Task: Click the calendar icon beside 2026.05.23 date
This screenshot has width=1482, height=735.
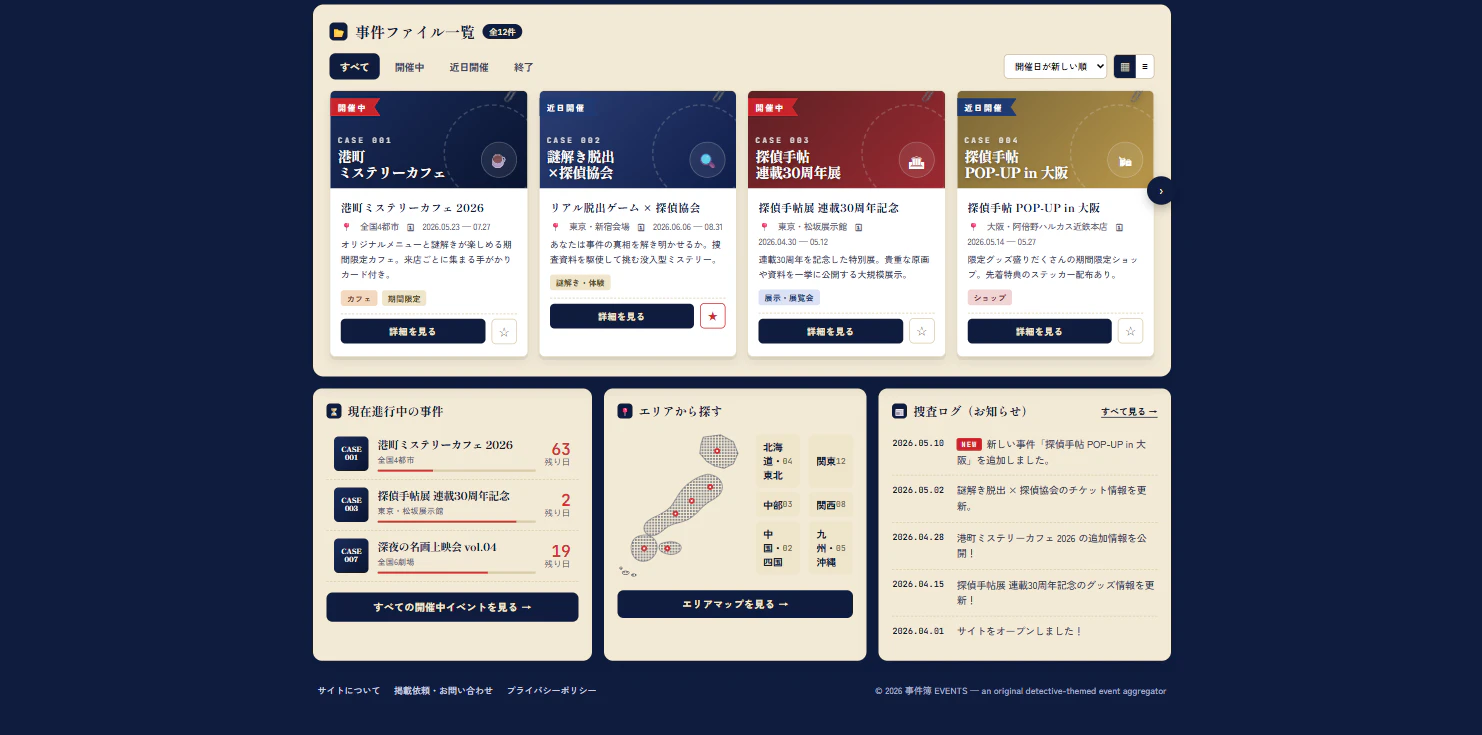Action: [x=411, y=228]
